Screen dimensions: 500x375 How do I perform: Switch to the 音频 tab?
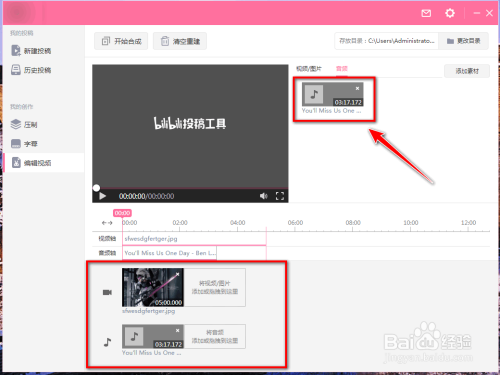(342, 69)
